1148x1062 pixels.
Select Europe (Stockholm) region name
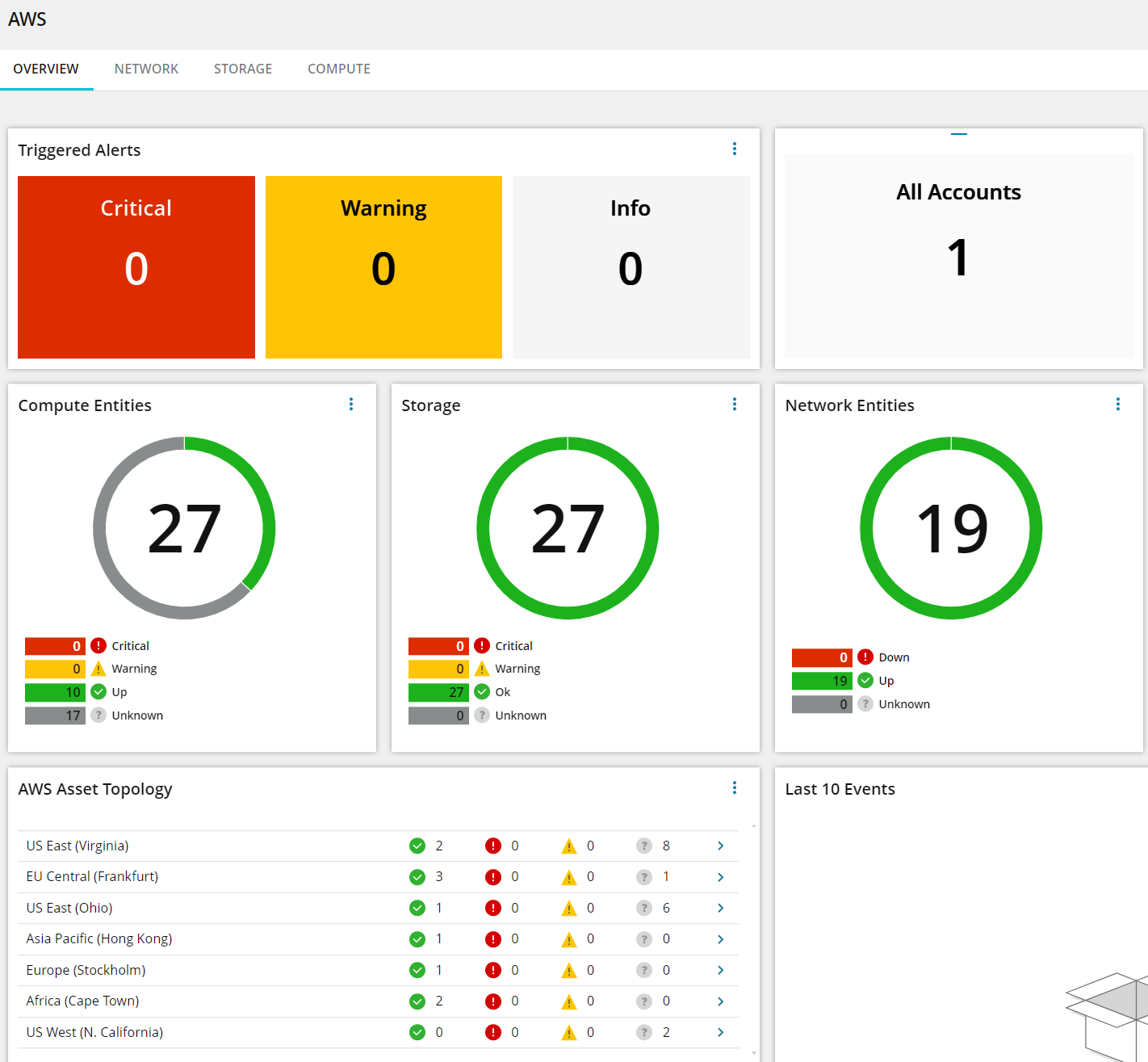point(86,970)
